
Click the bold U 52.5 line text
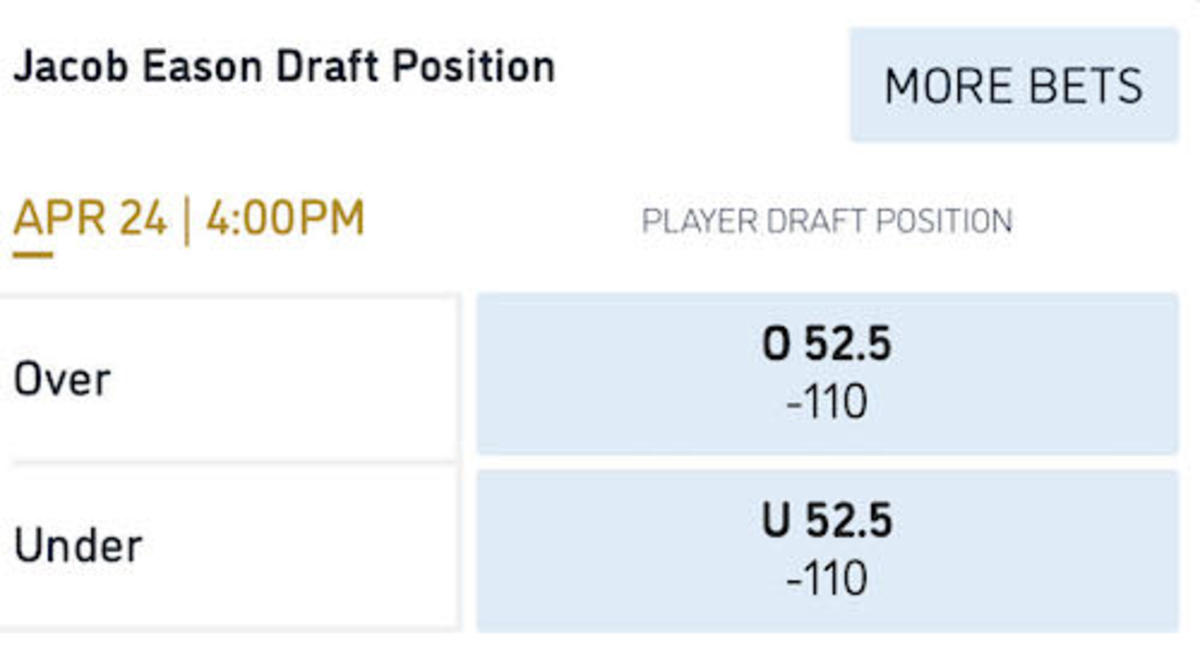point(827,522)
